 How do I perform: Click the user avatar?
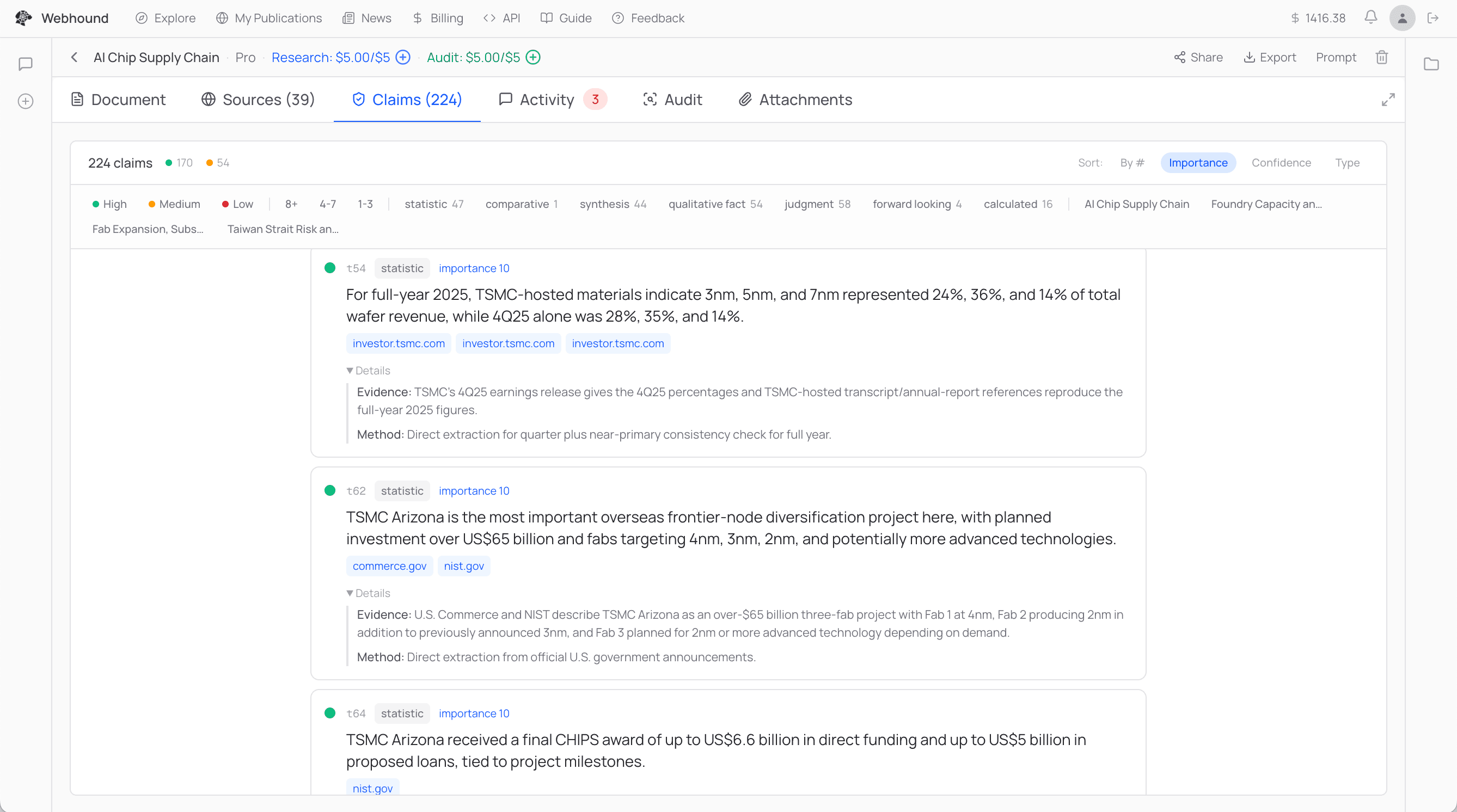click(1402, 17)
